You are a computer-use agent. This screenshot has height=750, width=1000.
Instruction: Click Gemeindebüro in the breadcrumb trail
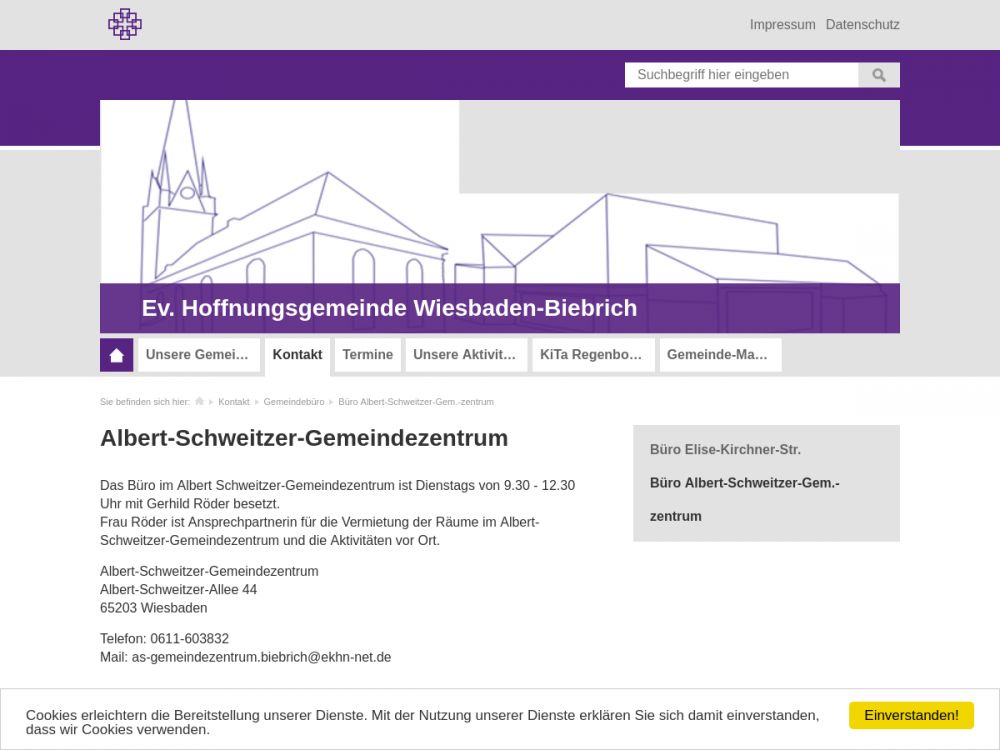pyautogui.click(x=294, y=402)
